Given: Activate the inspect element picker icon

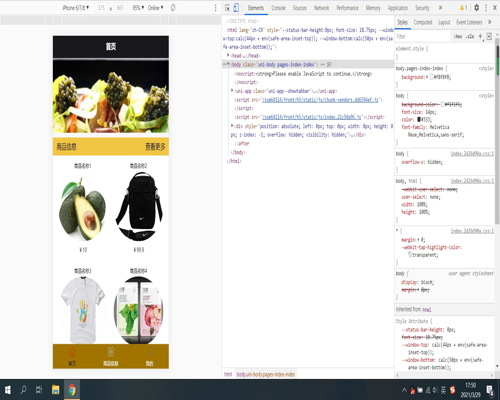Looking at the screenshot, I should click(x=227, y=8).
